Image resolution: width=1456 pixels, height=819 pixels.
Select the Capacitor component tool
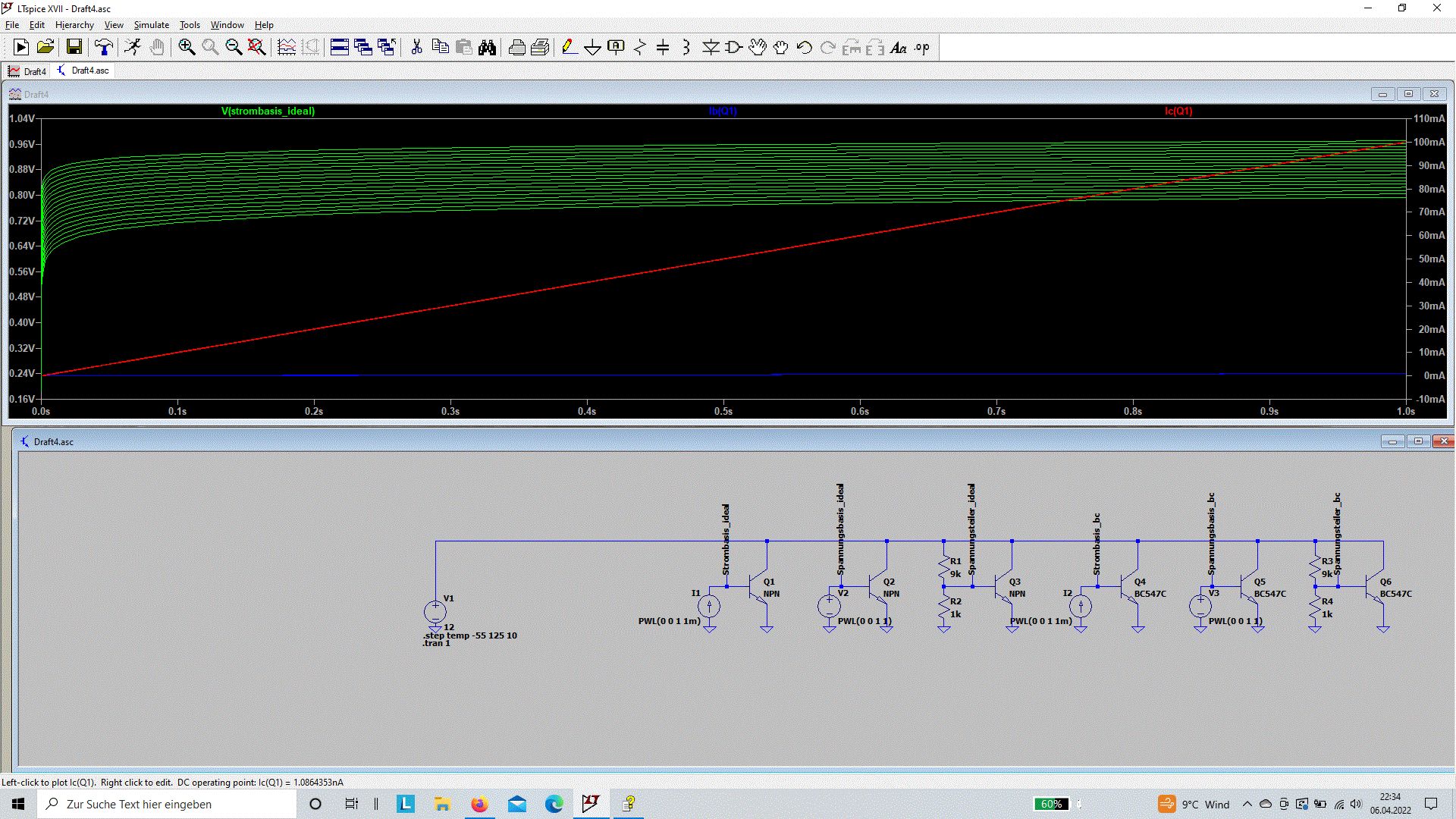tap(663, 48)
